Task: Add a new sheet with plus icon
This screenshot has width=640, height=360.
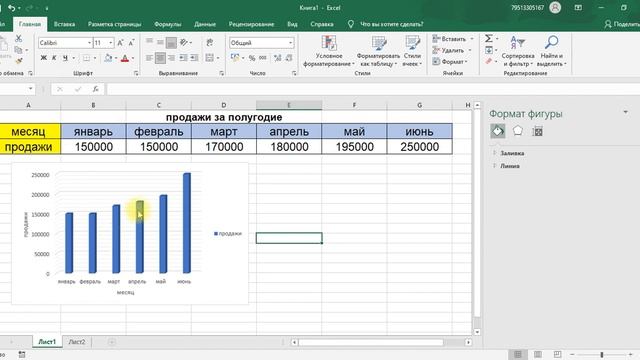Action: [x=112, y=342]
